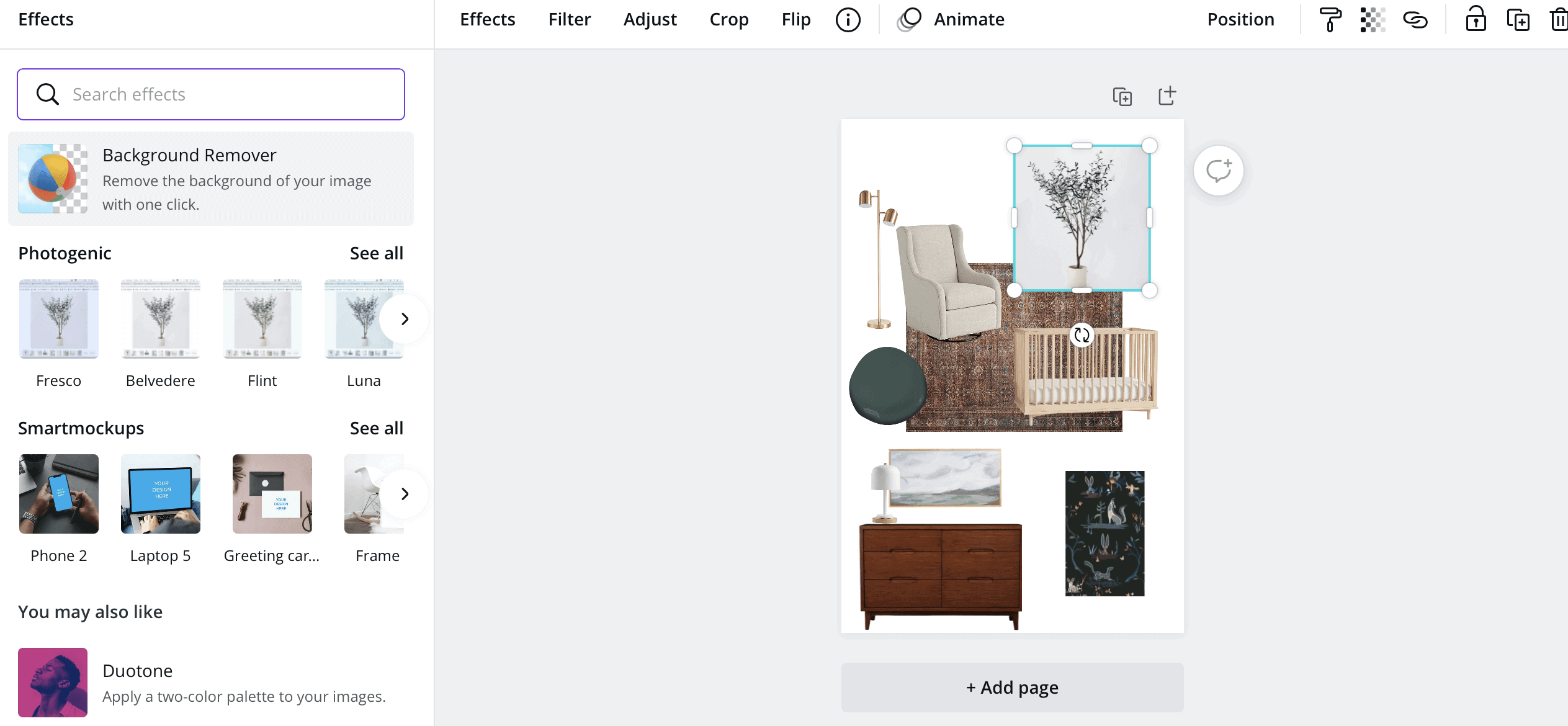The height and width of the screenshot is (726, 1568).
Task: Click the duplicate page icon
Action: pyautogui.click(x=1122, y=97)
